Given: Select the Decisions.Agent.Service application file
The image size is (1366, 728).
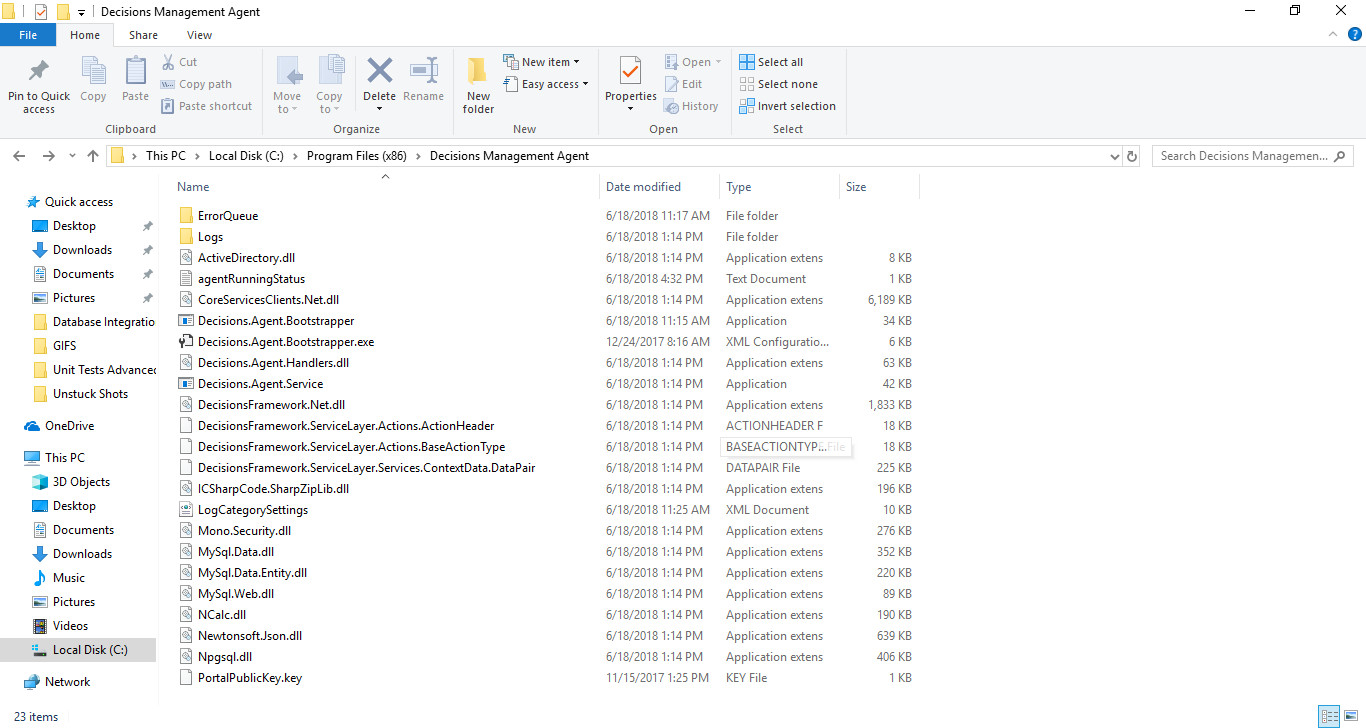Looking at the screenshot, I should click(x=260, y=384).
